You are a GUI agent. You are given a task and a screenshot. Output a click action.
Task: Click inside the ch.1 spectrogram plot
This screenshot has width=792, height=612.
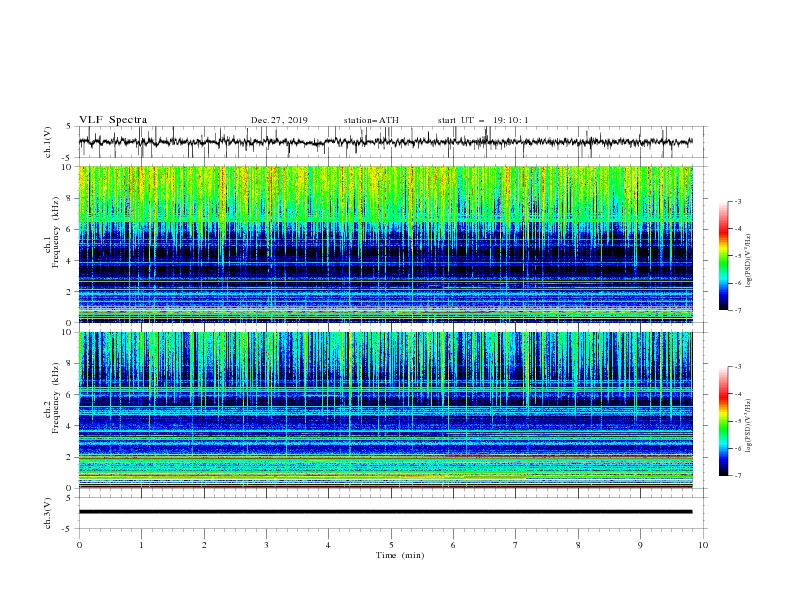385,244
